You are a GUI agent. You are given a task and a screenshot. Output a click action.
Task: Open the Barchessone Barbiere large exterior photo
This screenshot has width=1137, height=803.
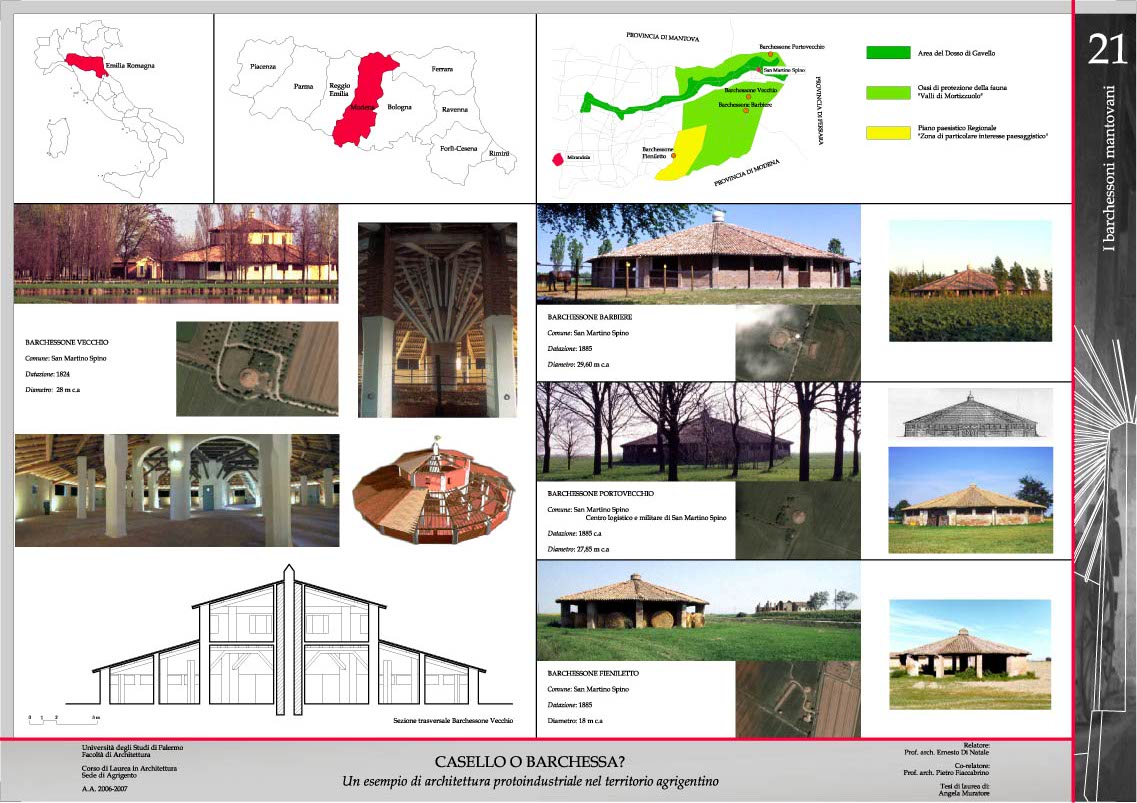[698, 254]
